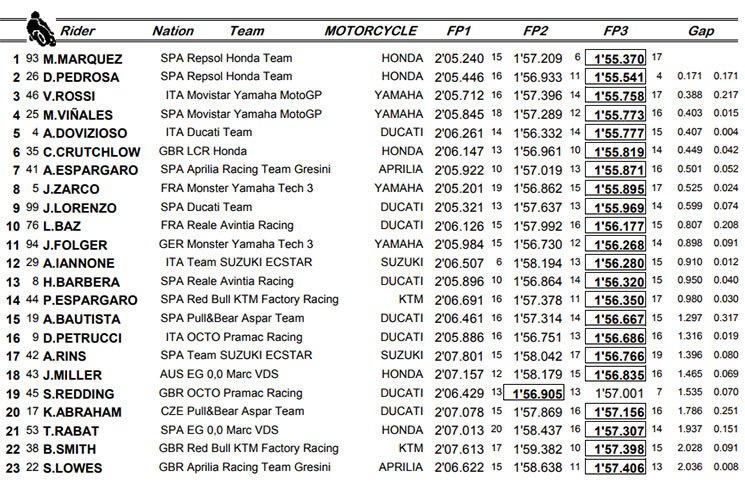745x483 pixels.
Task: Click Lowes's boxed FP3 time 1'57.406
Action: (615, 467)
